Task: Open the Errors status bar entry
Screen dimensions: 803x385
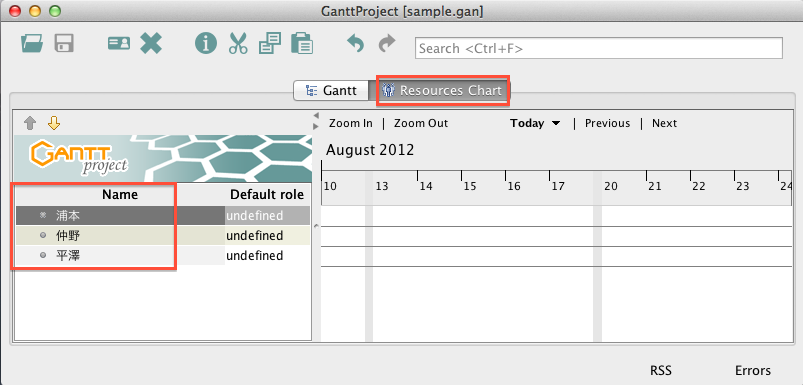Action: [x=753, y=370]
